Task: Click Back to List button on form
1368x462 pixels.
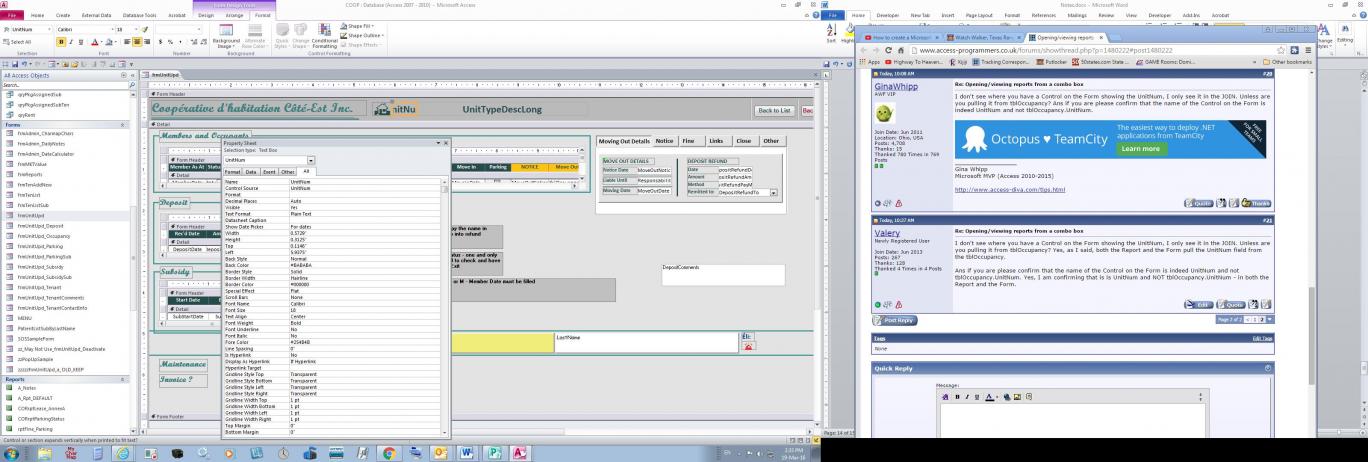Action: coord(774,110)
